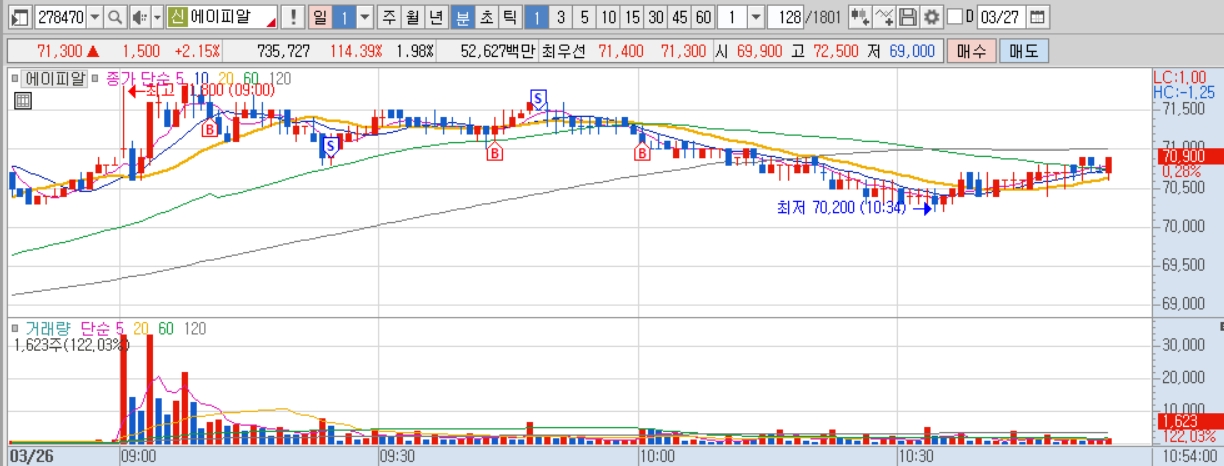Select the 1-minute interval button

[536, 17]
